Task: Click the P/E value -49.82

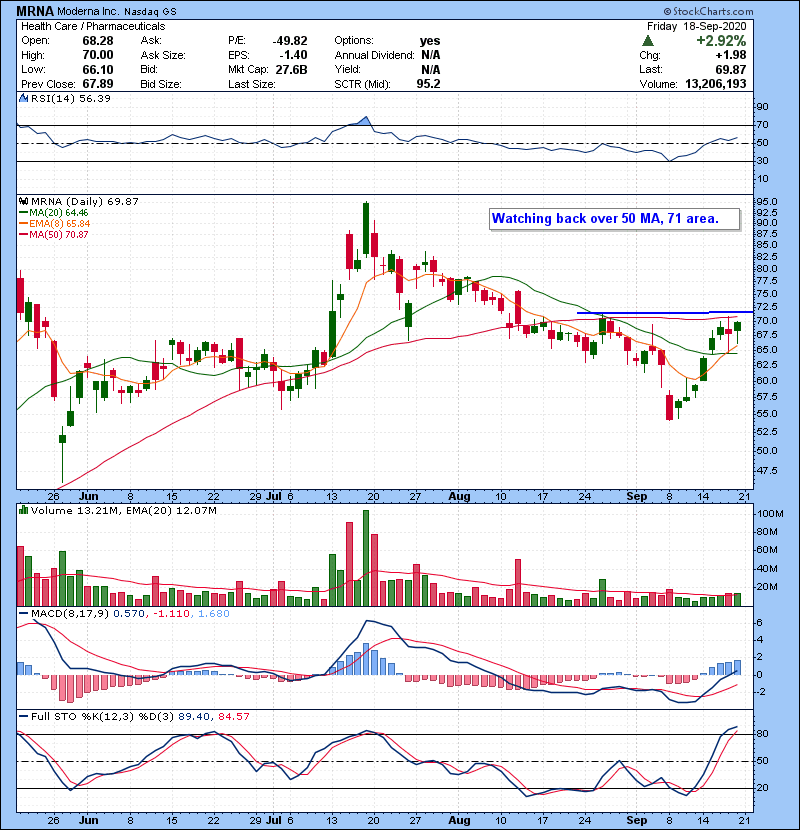Action: pyautogui.click(x=290, y=41)
